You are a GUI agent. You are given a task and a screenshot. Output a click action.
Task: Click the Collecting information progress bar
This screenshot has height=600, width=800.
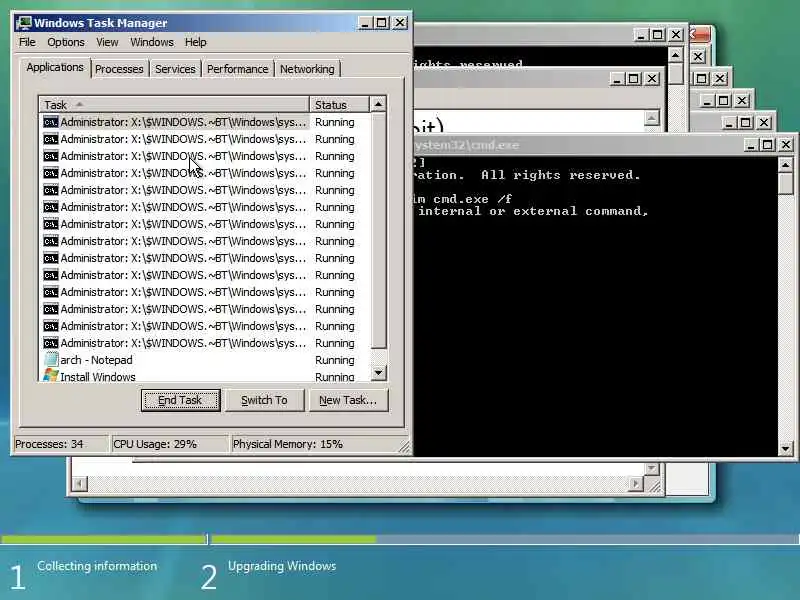click(104, 539)
